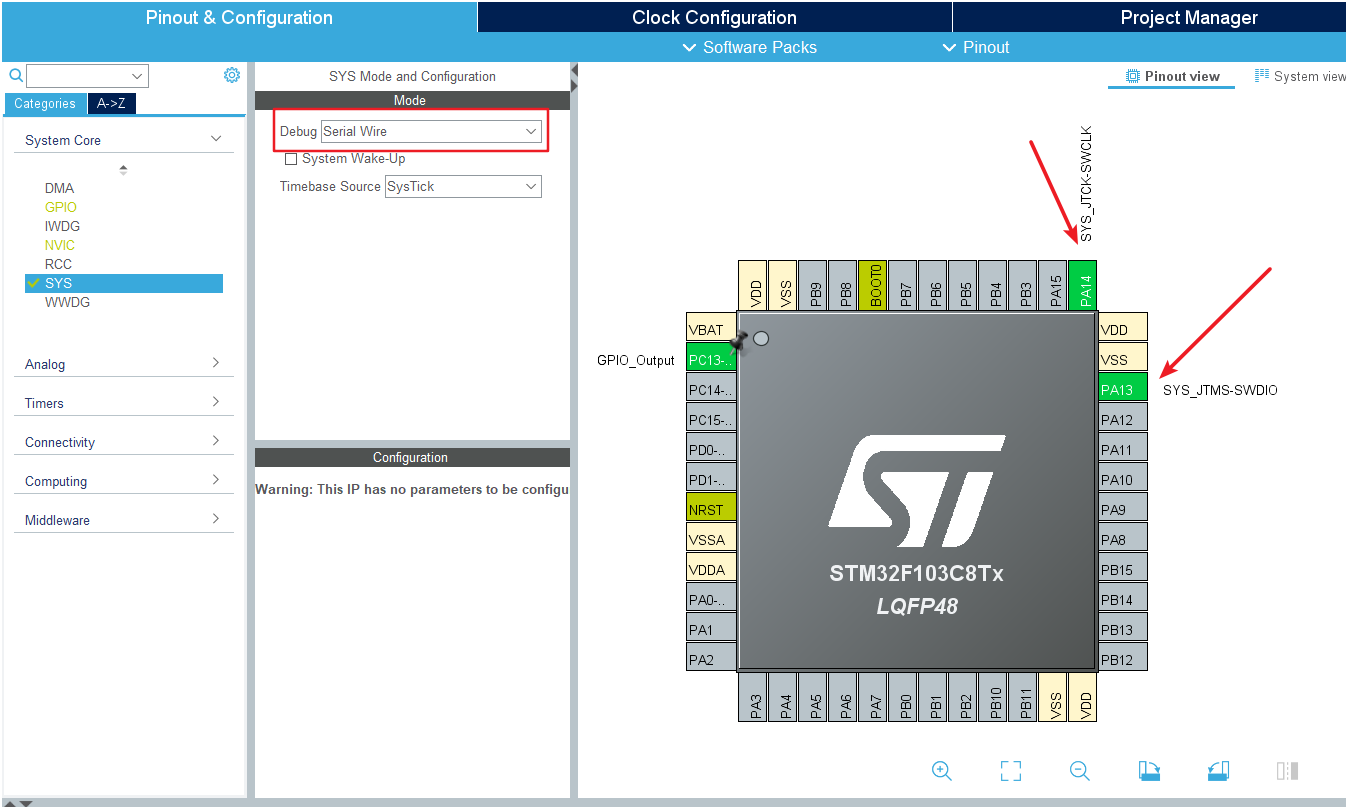Zoom in on the pinout view
This screenshot has width=1346, height=807.
[941, 771]
